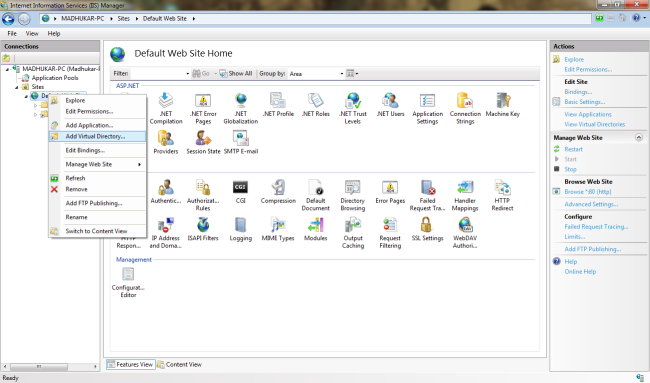Image resolution: width=650 pixels, height=383 pixels.
Task: Choose Add FTP Publishing in context menu
Action: [97, 203]
